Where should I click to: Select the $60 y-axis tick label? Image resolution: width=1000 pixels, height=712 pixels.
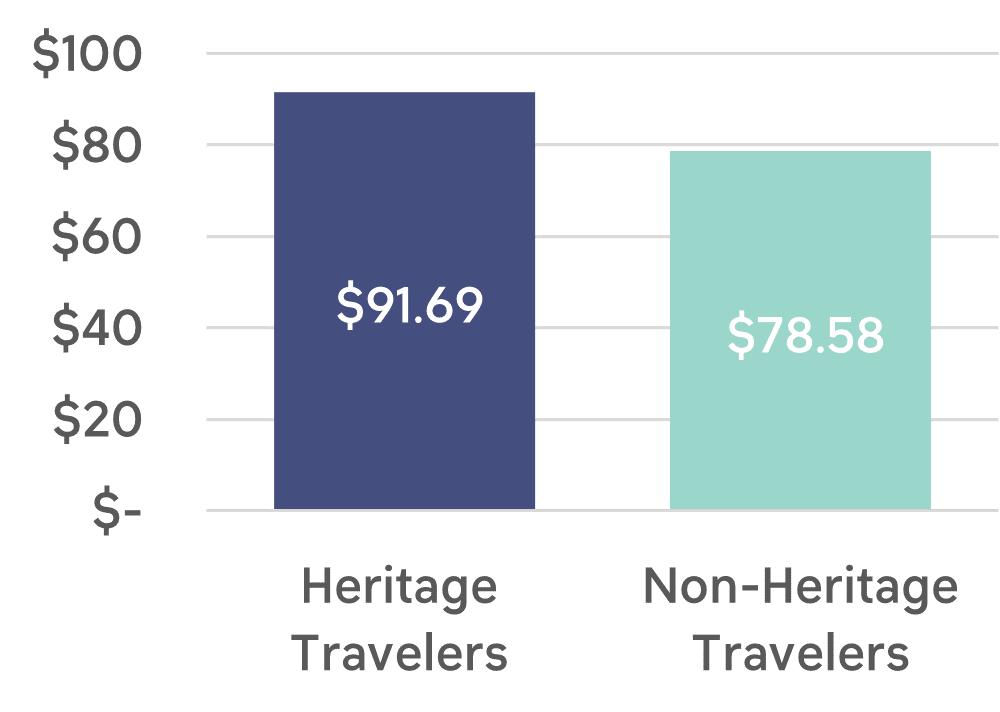click(96, 237)
